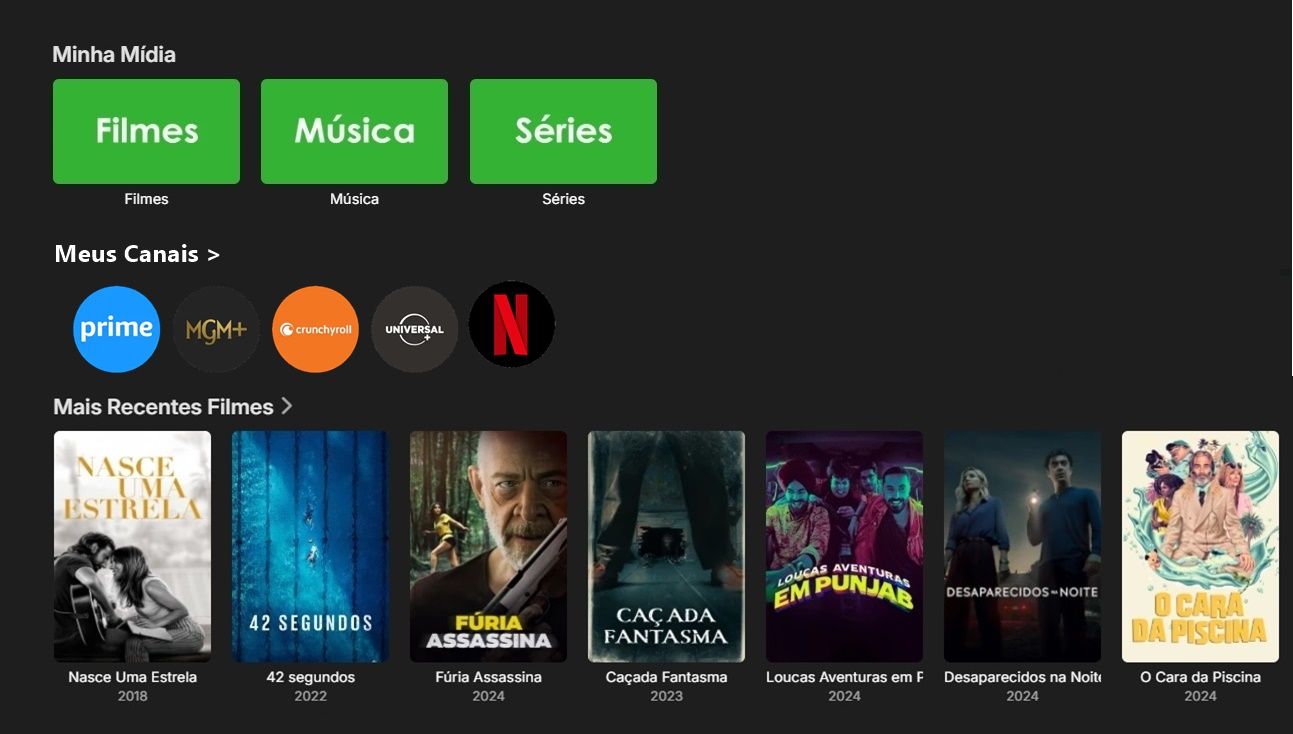Image resolution: width=1293 pixels, height=734 pixels.
Task: Click the Mais Recentes Filmes heading
Action: tap(163, 407)
